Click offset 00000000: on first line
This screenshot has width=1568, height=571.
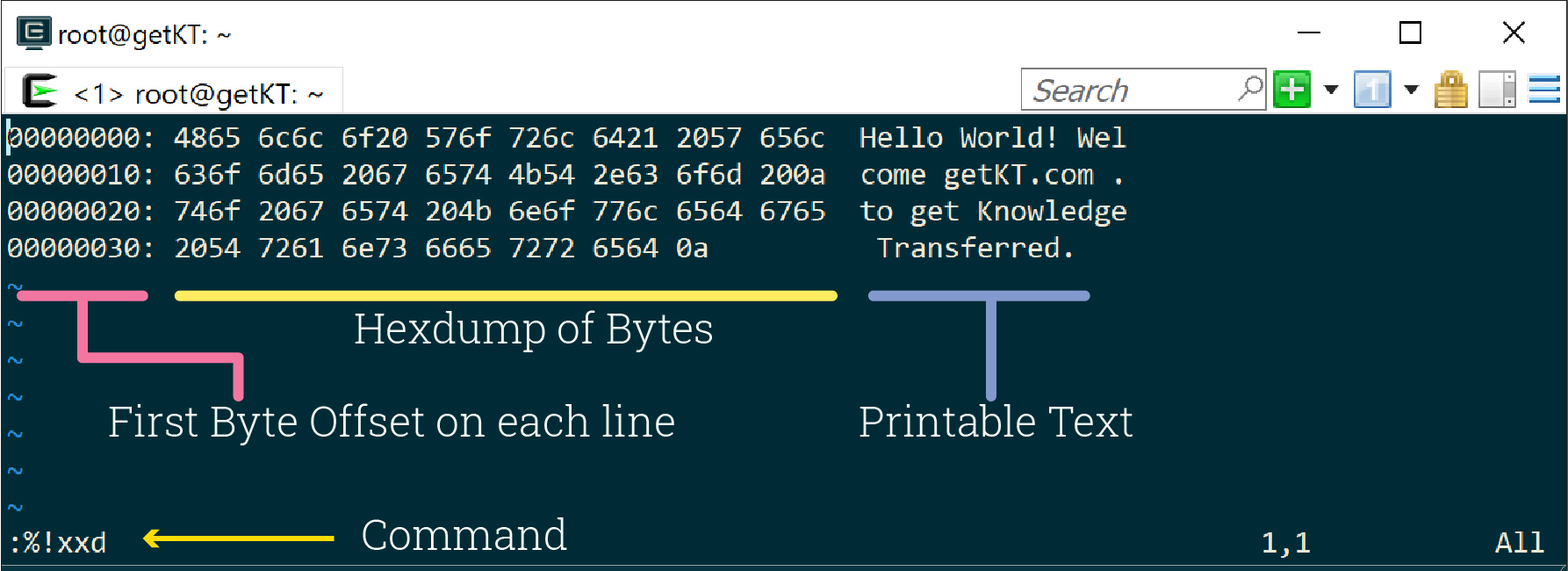pyautogui.click(x=81, y=138)
